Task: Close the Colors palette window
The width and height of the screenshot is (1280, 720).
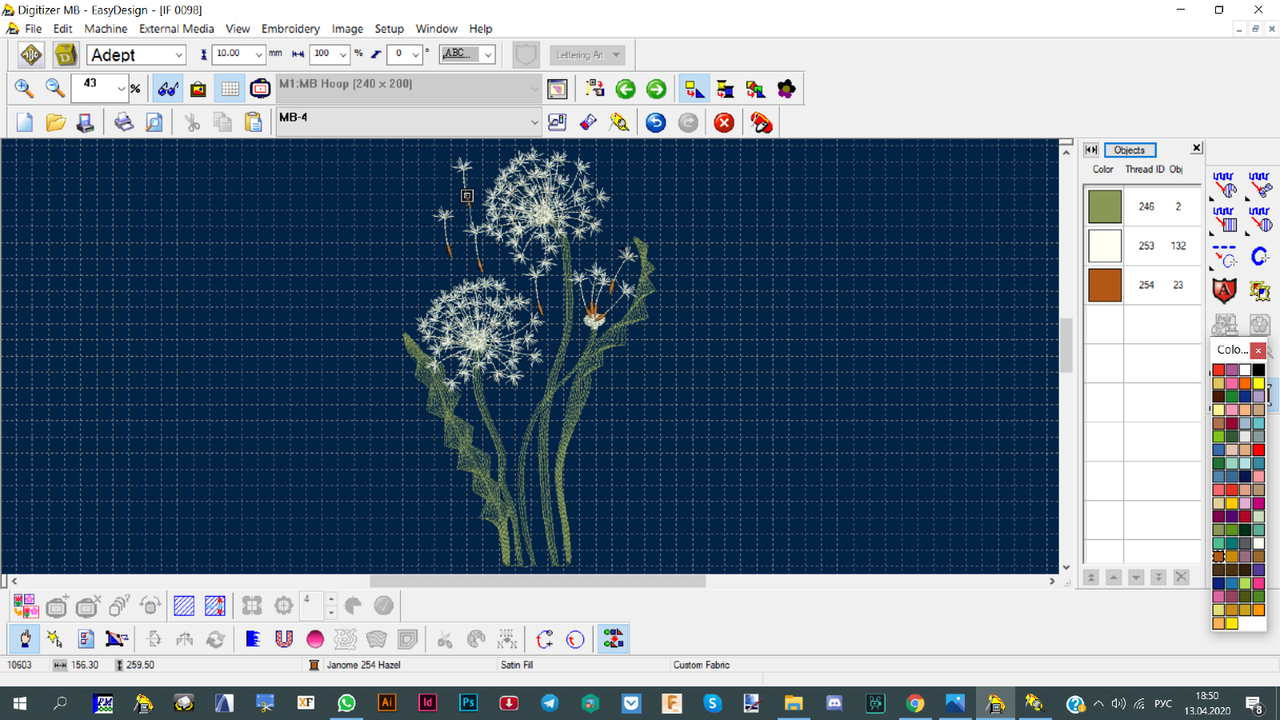Action: [x=1258, y=350]
